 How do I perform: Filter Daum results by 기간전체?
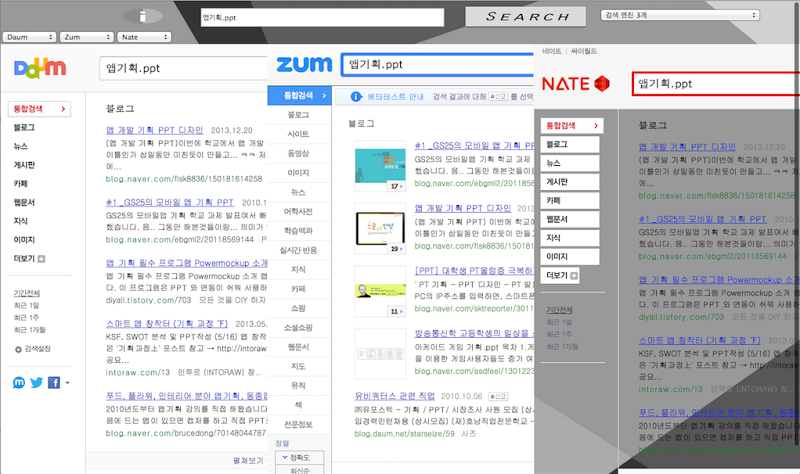27,293
